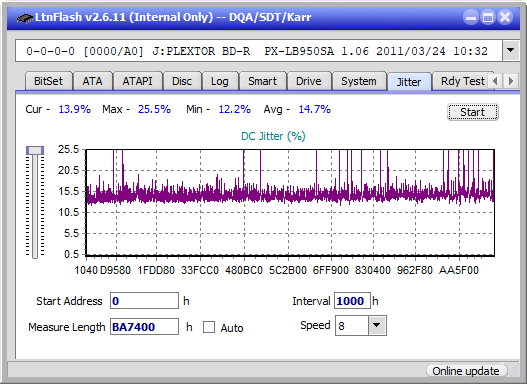This screenshot has width=527, height=384.
Task: Open the Rdy Test tab
Action: click(462, 81)
